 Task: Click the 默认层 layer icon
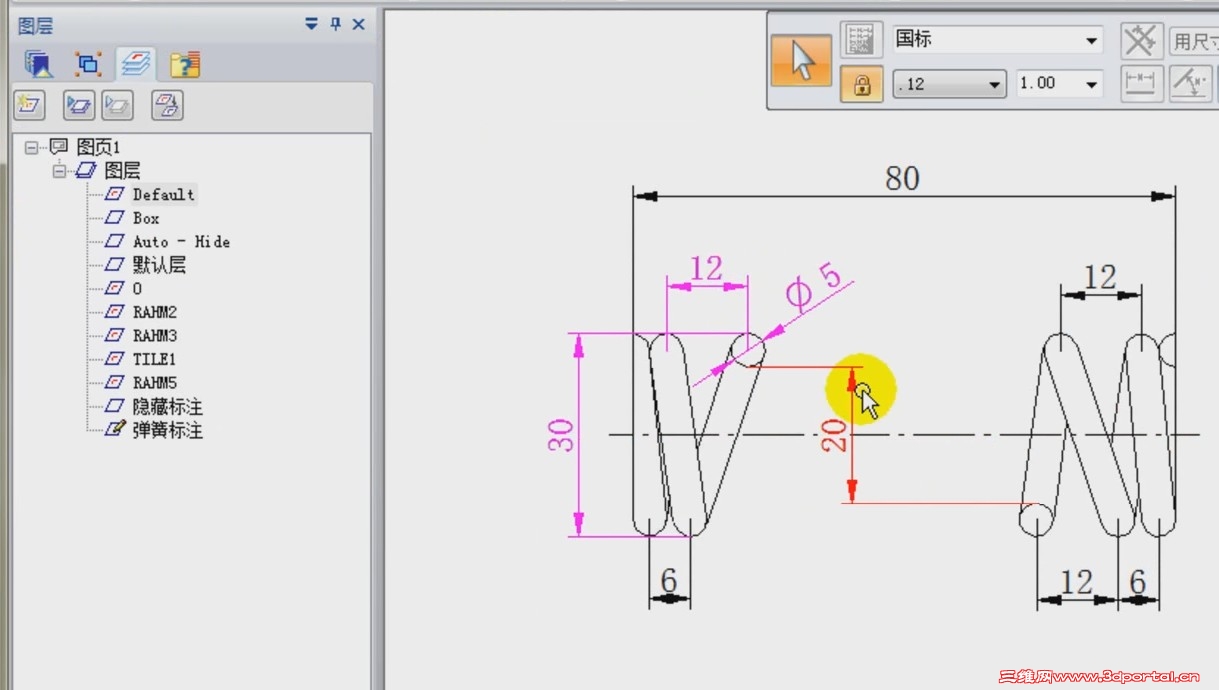(116, 265)
